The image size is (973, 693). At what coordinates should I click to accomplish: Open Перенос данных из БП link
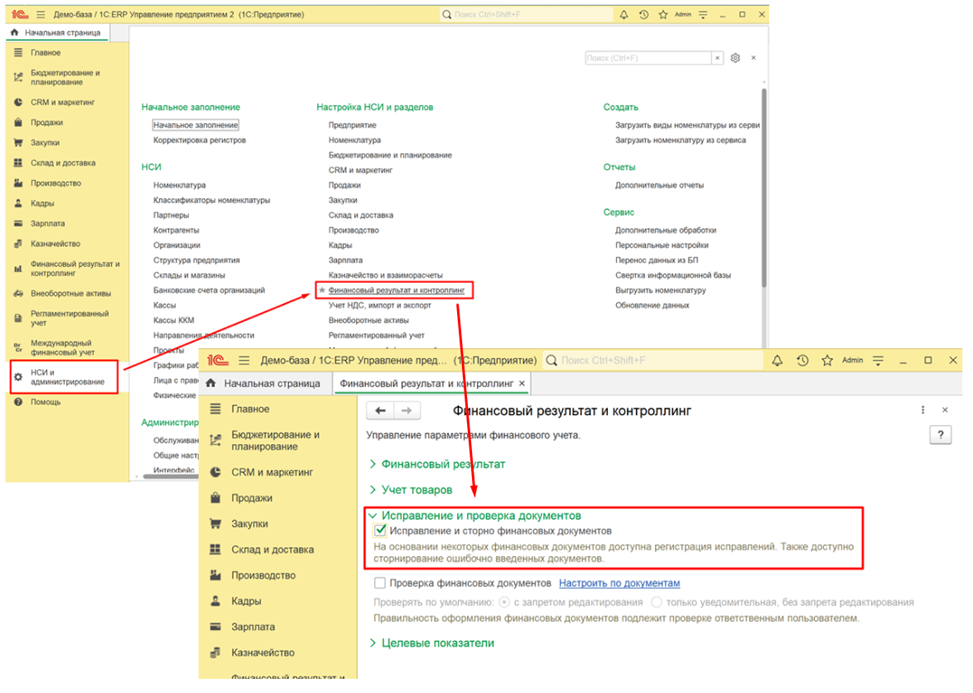coord(657,261)
